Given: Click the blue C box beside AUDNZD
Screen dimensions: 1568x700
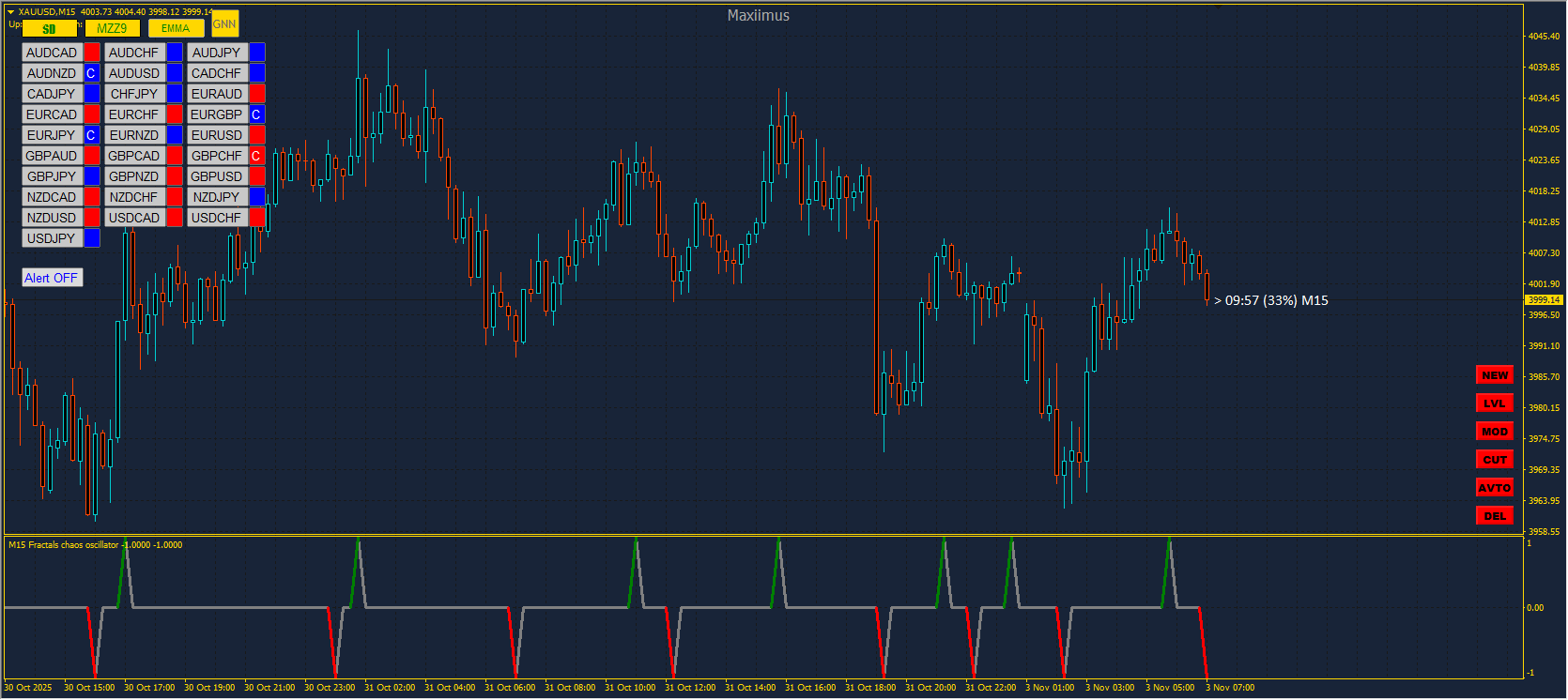Looking at the screenshot, I should [91, 73].
